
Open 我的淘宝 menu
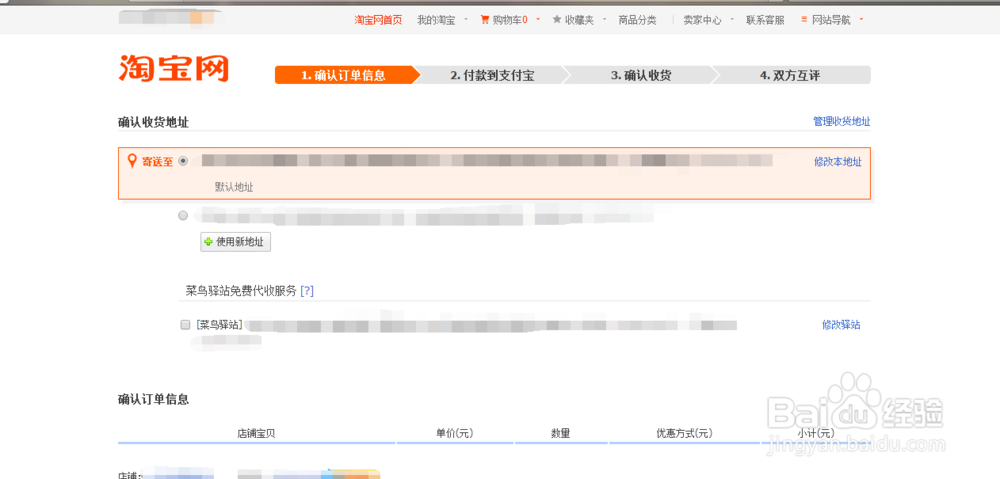coord(436,20)
